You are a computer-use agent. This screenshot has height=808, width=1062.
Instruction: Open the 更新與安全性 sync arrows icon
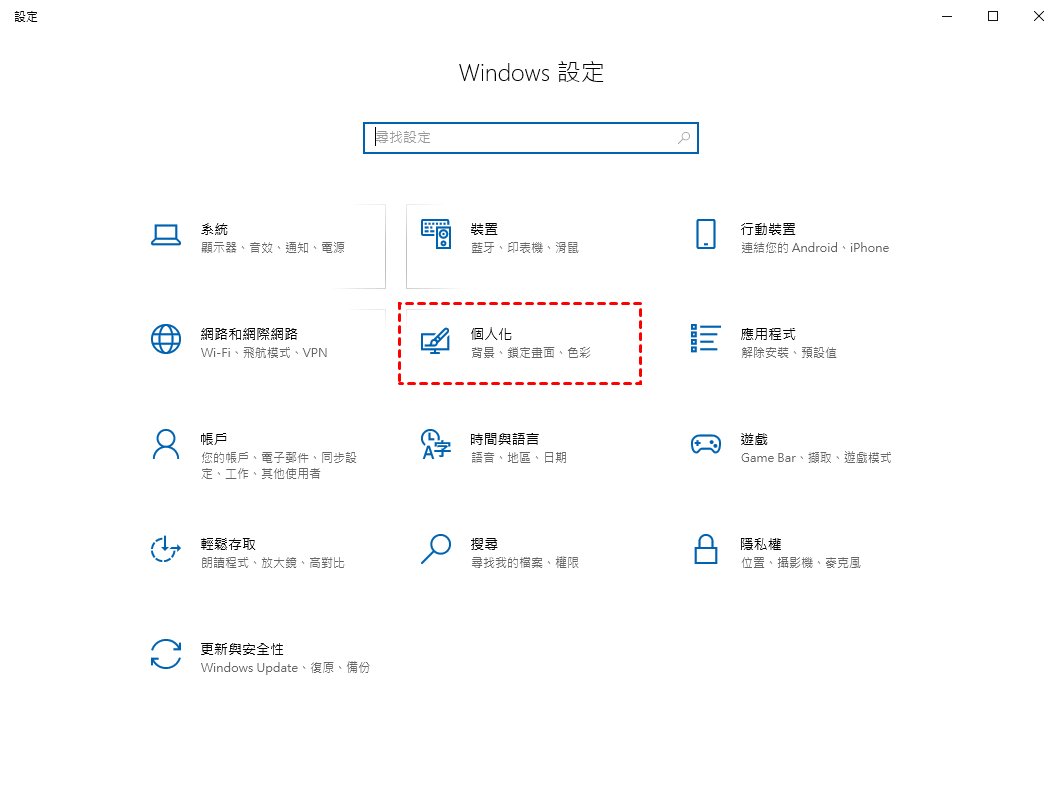click(x=166, y=654)
